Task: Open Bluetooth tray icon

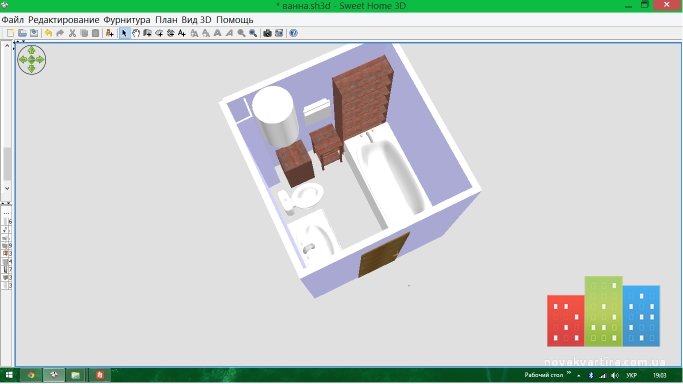Action: (591, 375)
